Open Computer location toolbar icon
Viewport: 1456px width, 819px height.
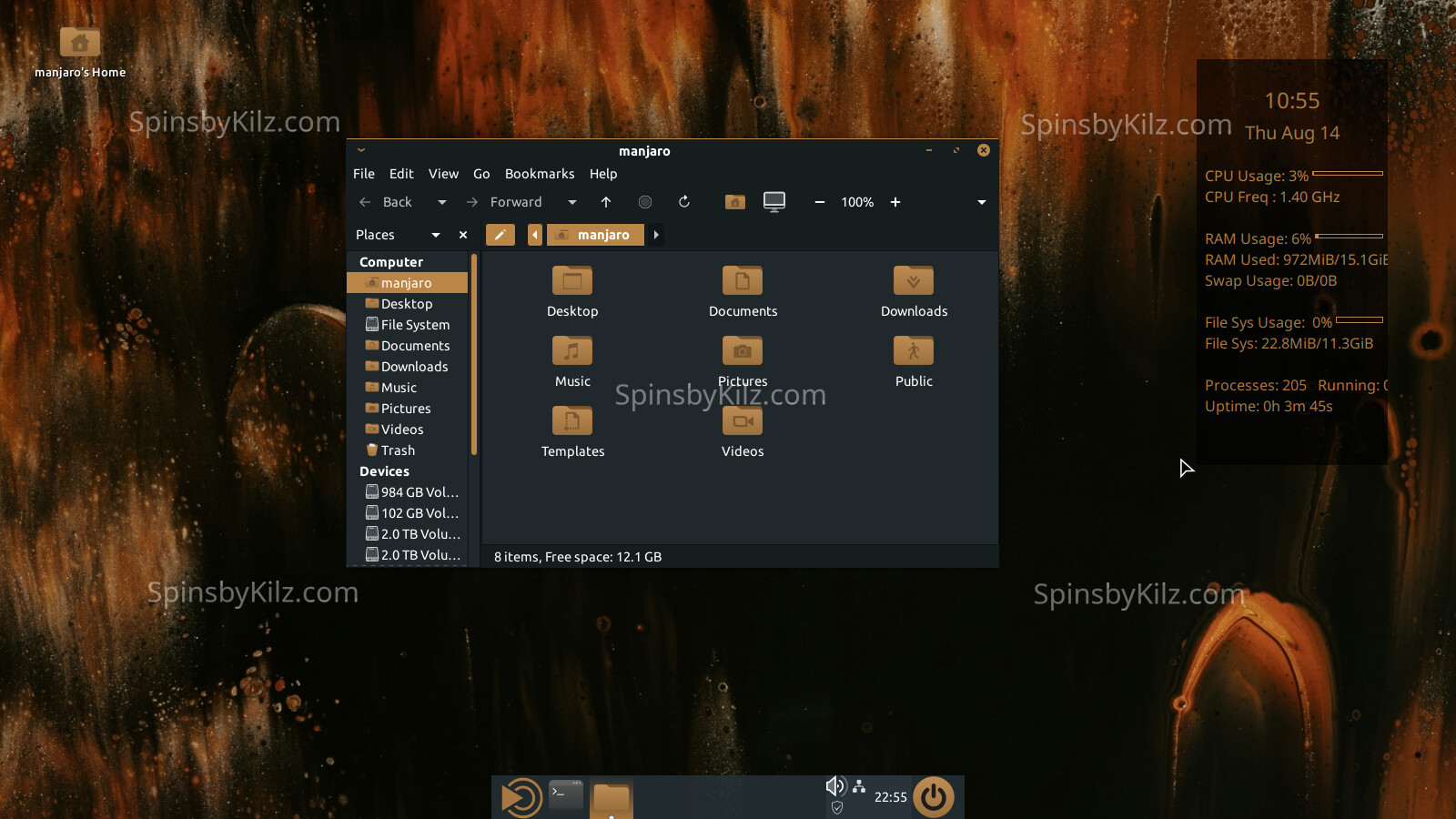click(774, 202)
